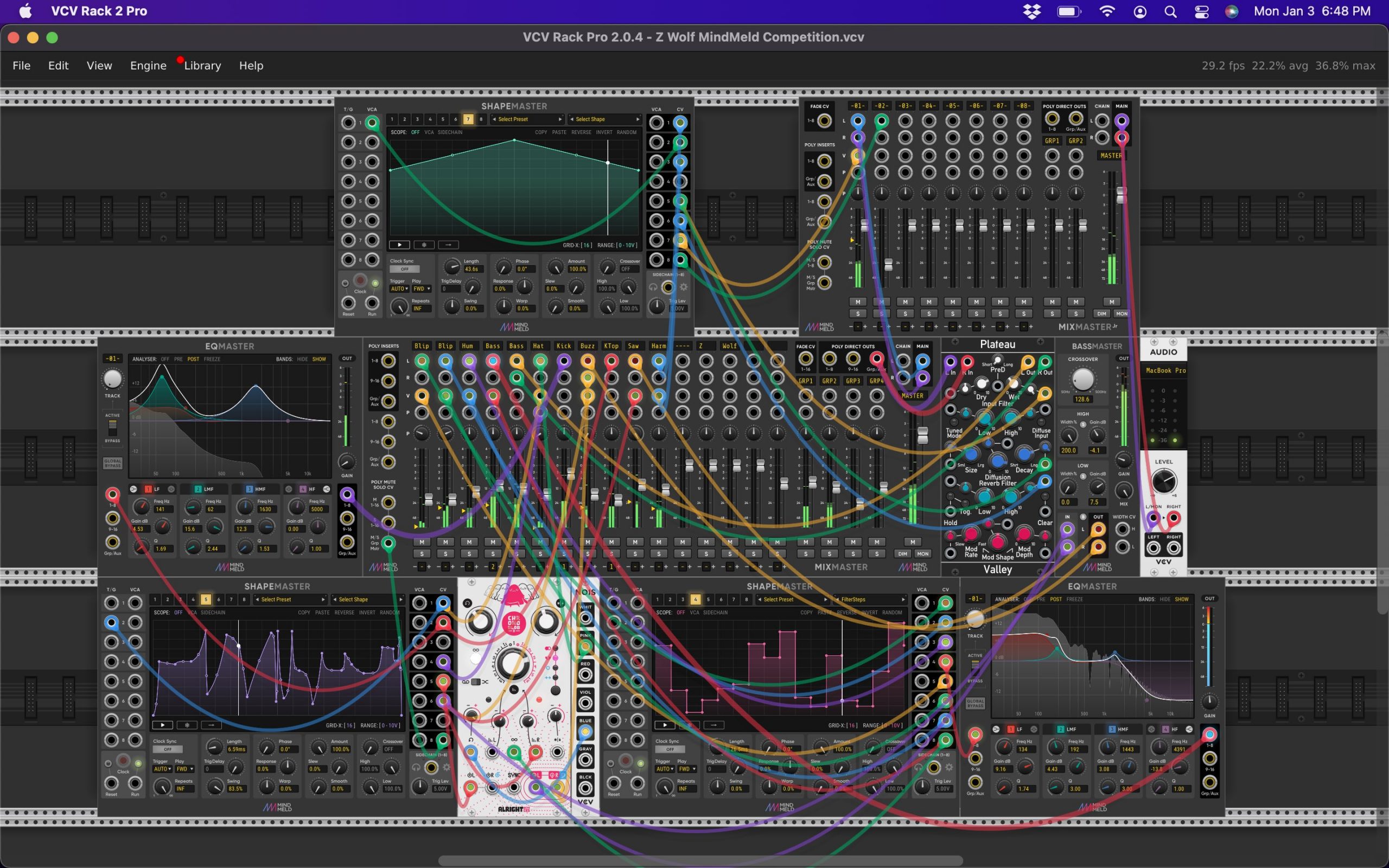Image resolution: width=1389 pixels, height=868 pixels.
Task: Click sidechain headphones icon in channel-7 ShapeMaster
Action: (x=653, y=287)
